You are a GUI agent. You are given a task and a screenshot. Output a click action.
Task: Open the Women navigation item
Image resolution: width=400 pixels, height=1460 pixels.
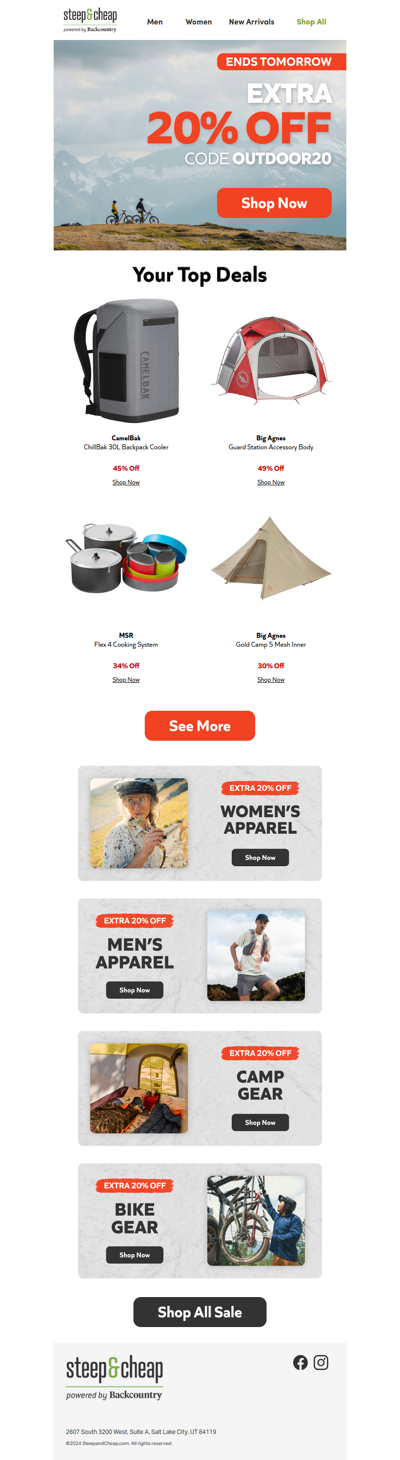(x=198, y=21)
